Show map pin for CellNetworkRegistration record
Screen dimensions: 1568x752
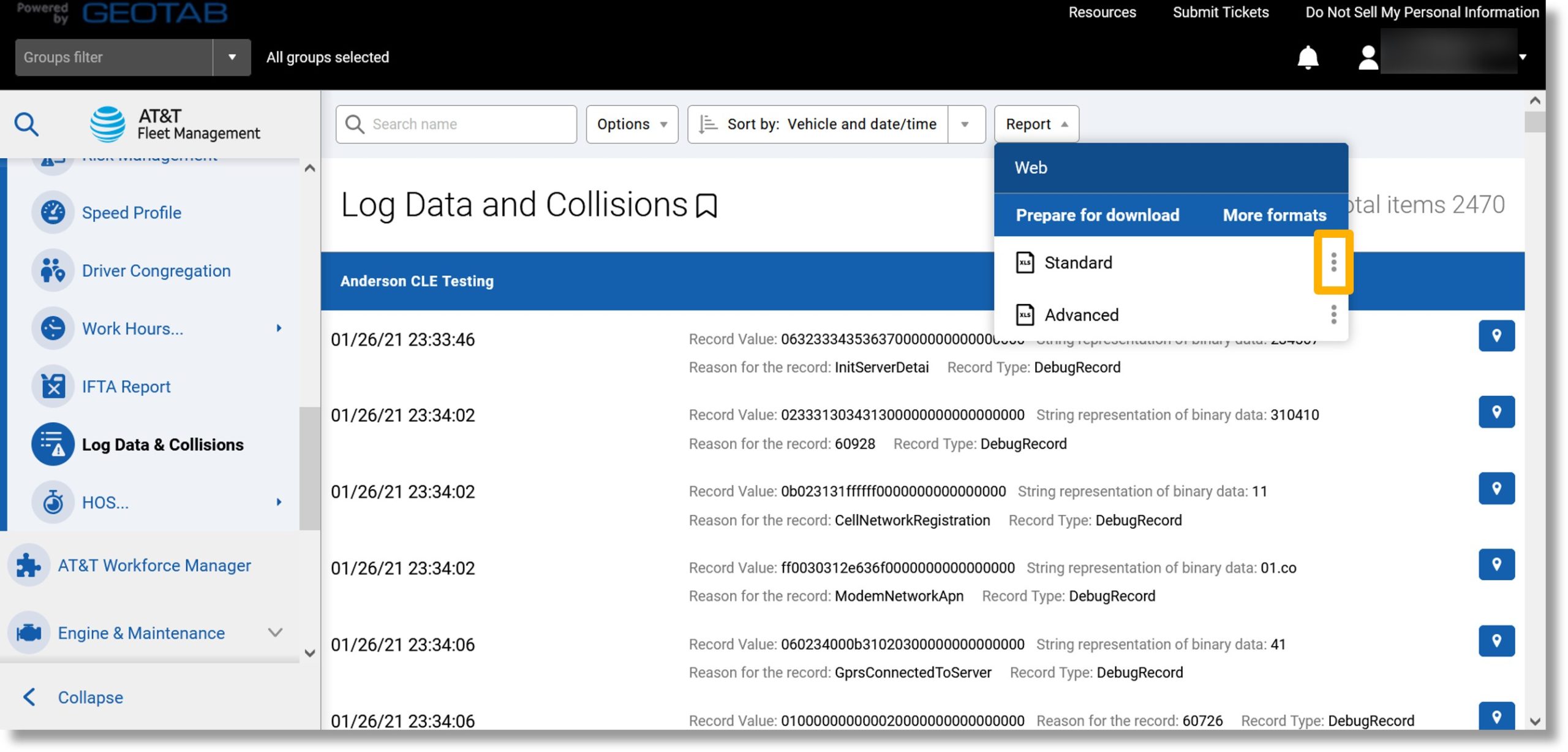1496,488
